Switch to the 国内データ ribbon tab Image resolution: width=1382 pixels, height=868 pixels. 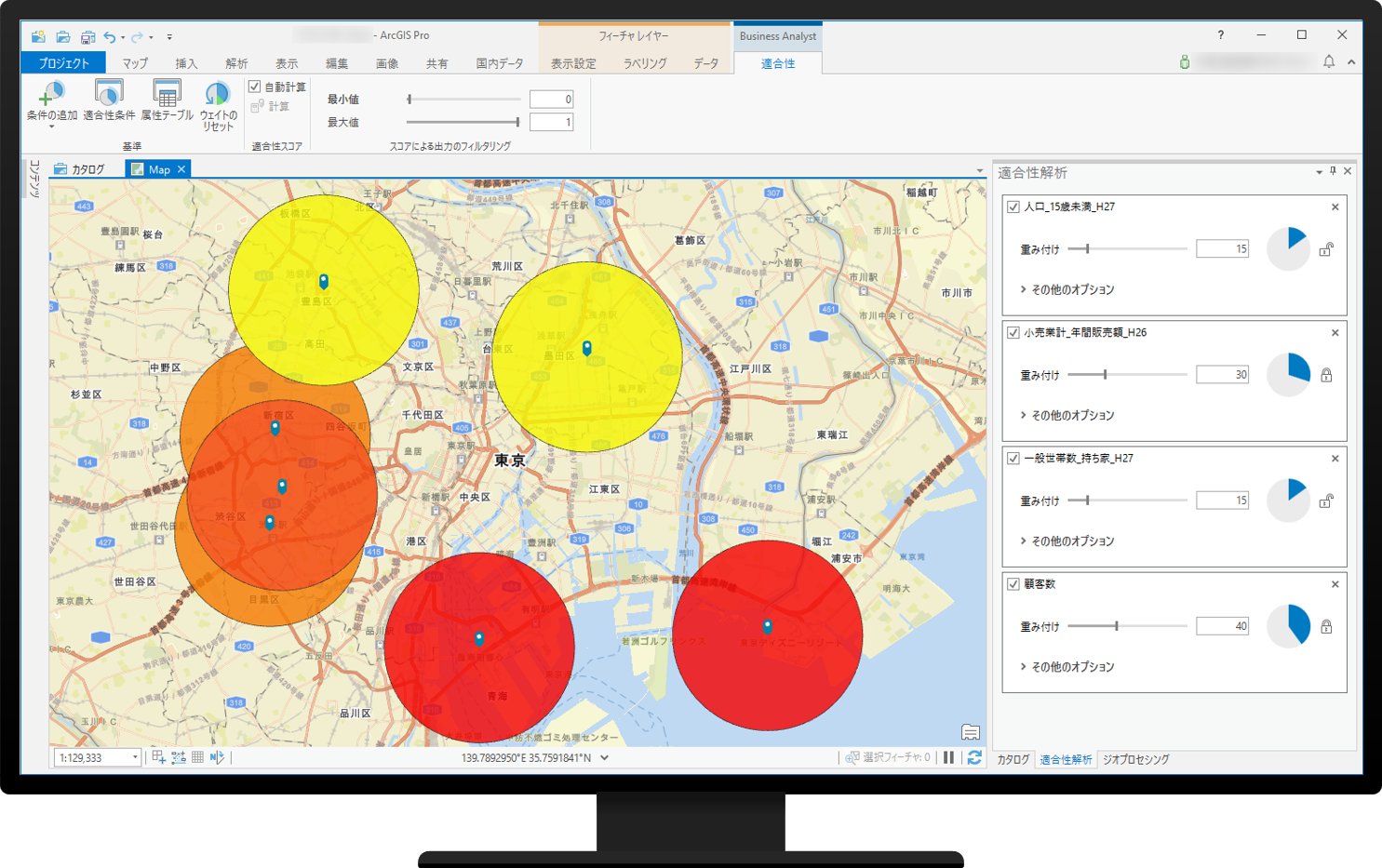tap(500, 63)
